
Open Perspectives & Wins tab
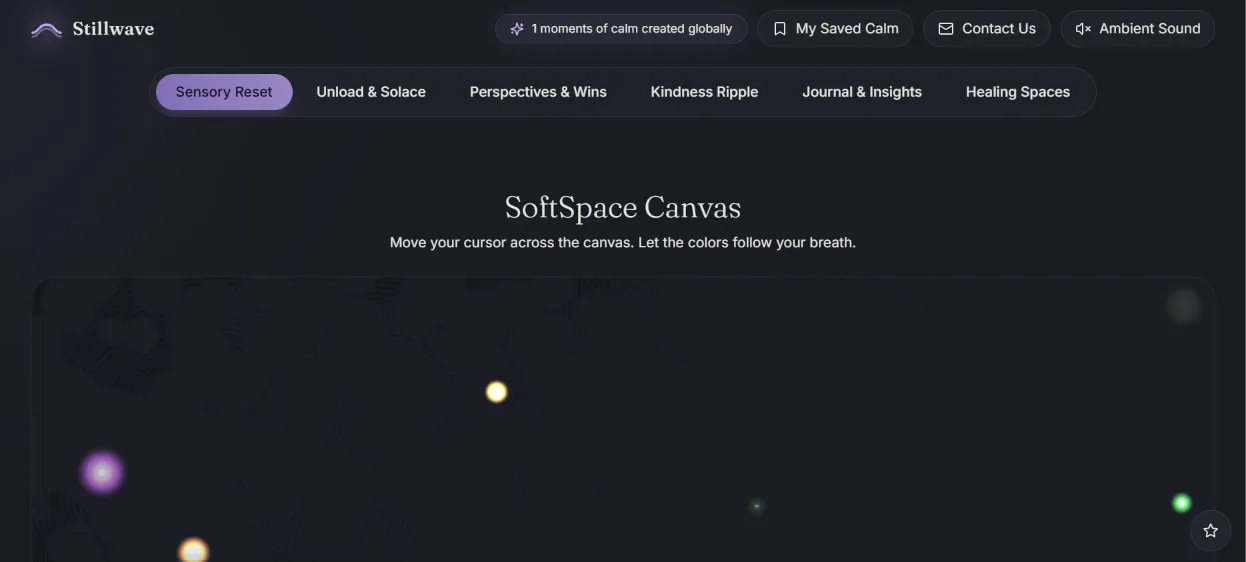point(538,92)
